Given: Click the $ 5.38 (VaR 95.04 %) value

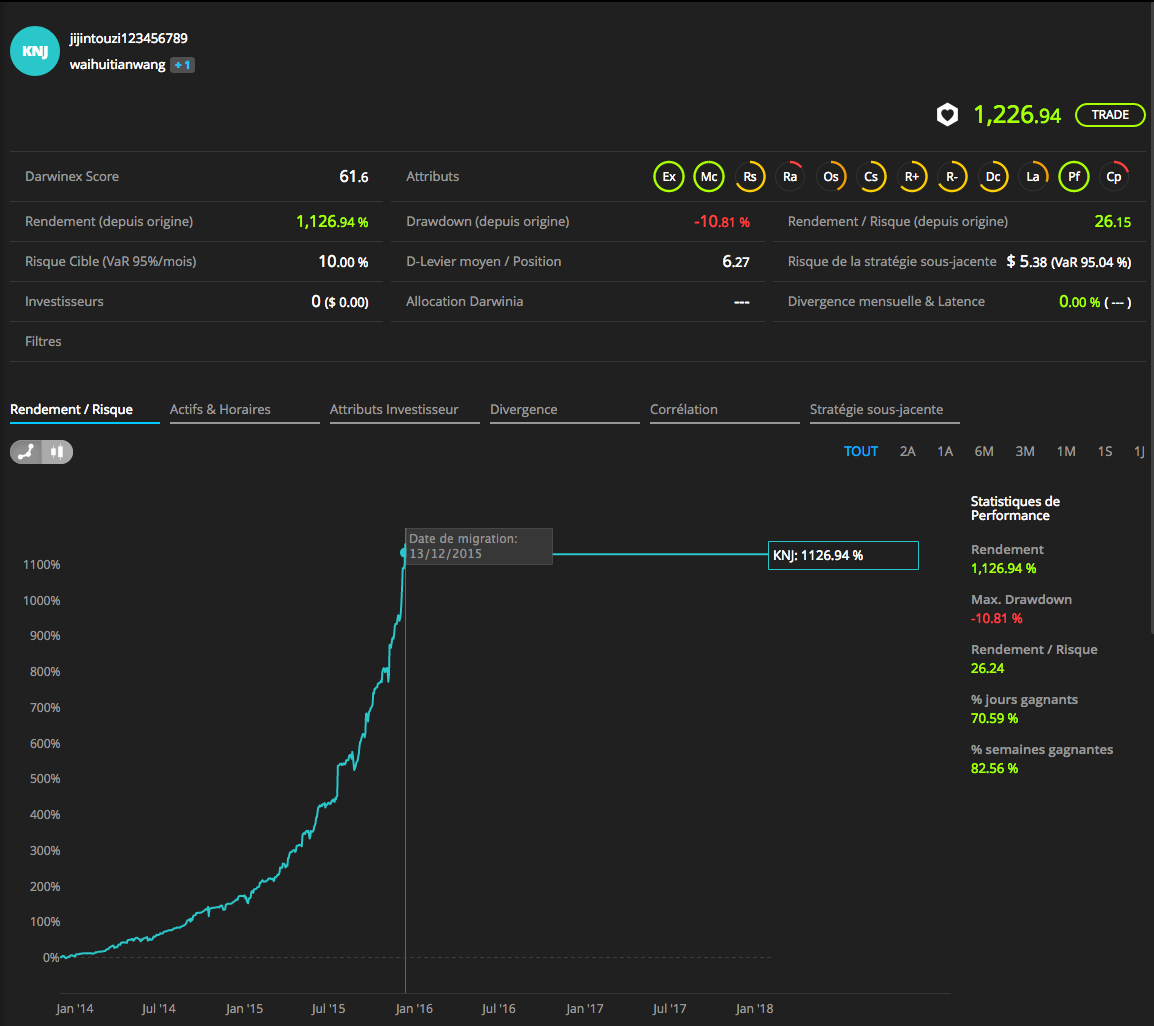Looking at the screenshot, I should pyautogui.click(x=1068, y=261).
